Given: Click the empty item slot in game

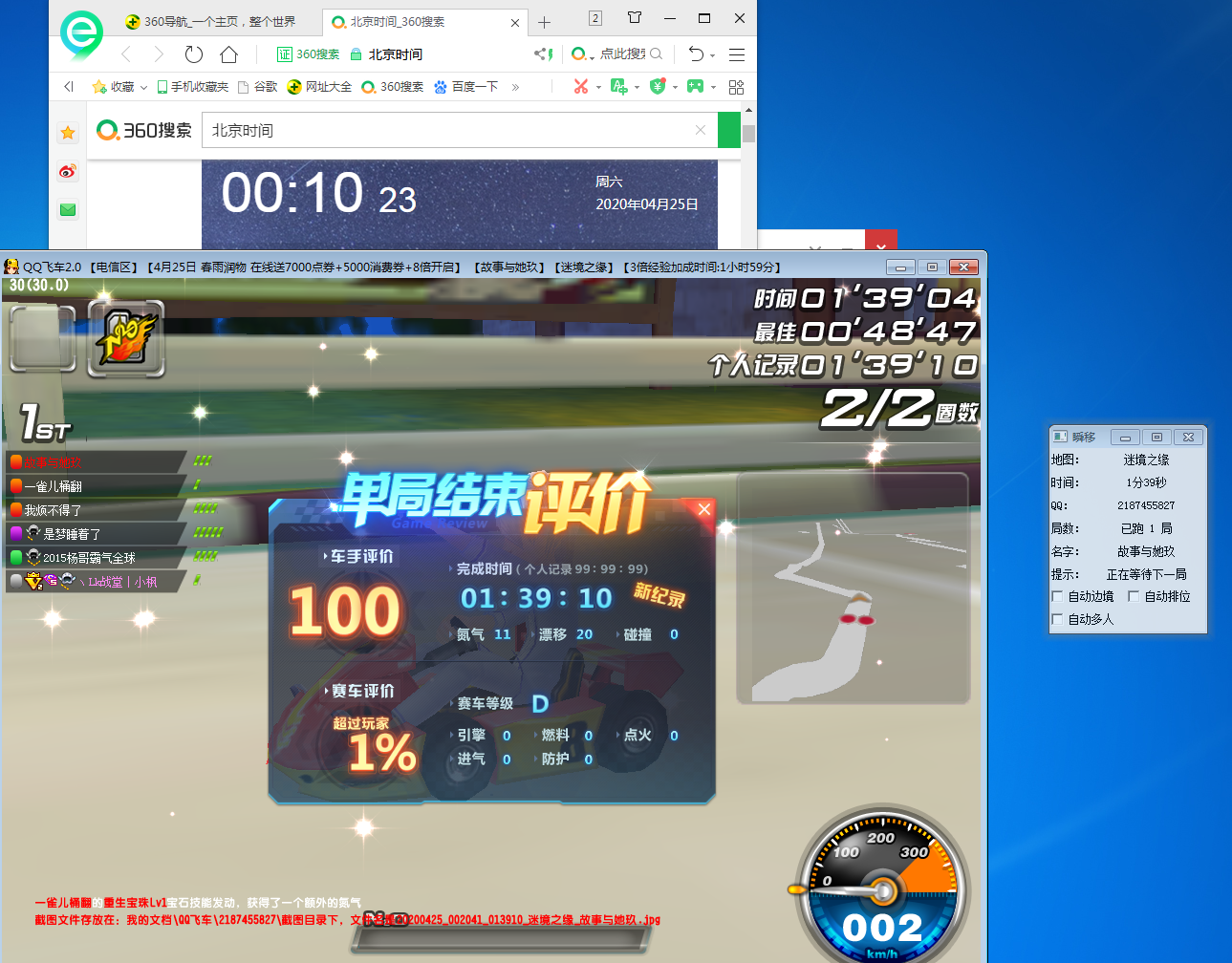Looking at the screenshot, I should coord(42,337).
